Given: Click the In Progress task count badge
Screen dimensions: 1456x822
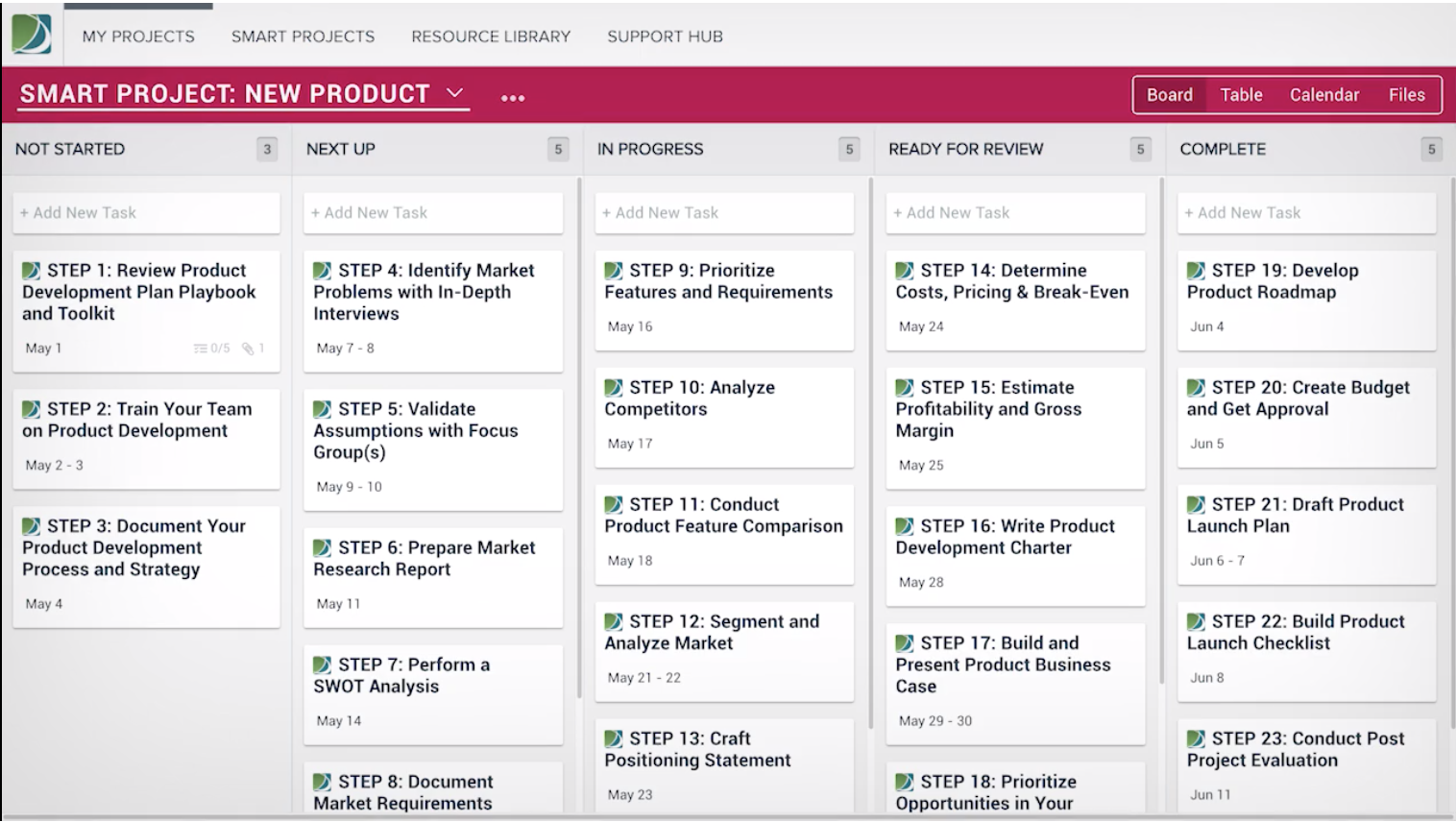Looking at the screenshot, I should pos(849,149).
